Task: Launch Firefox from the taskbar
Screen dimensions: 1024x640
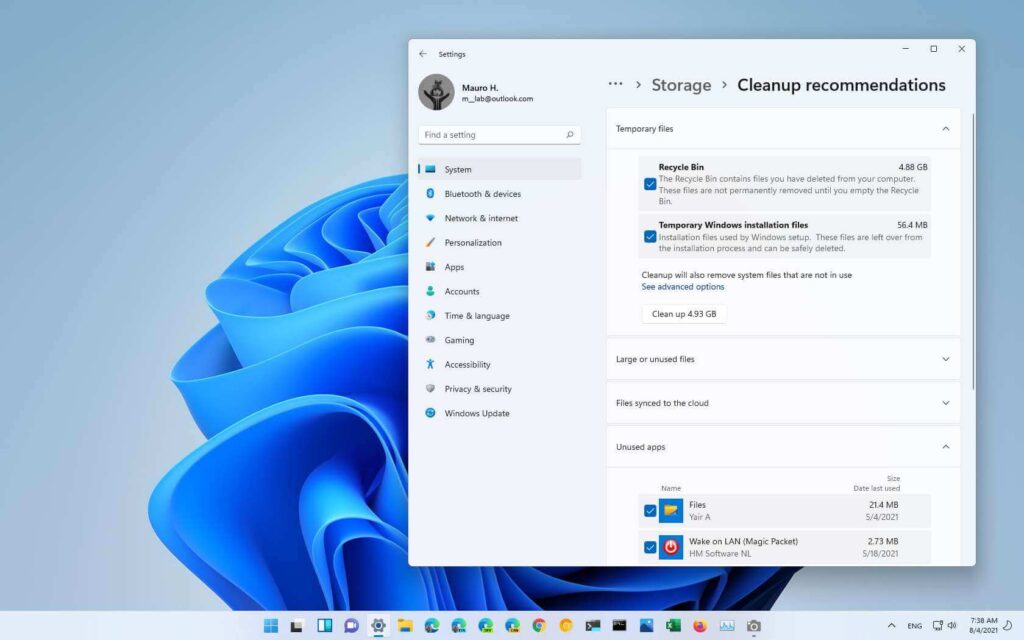Action: pos(700,626)
